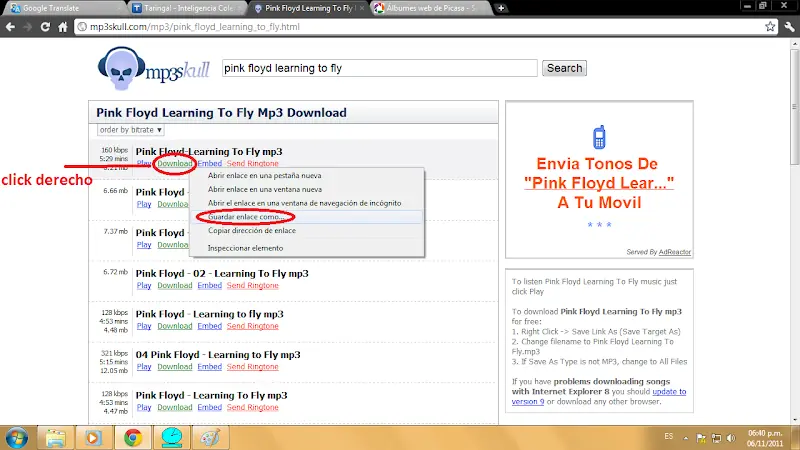Open Windows Explorer from taskbar

(55, 438)
